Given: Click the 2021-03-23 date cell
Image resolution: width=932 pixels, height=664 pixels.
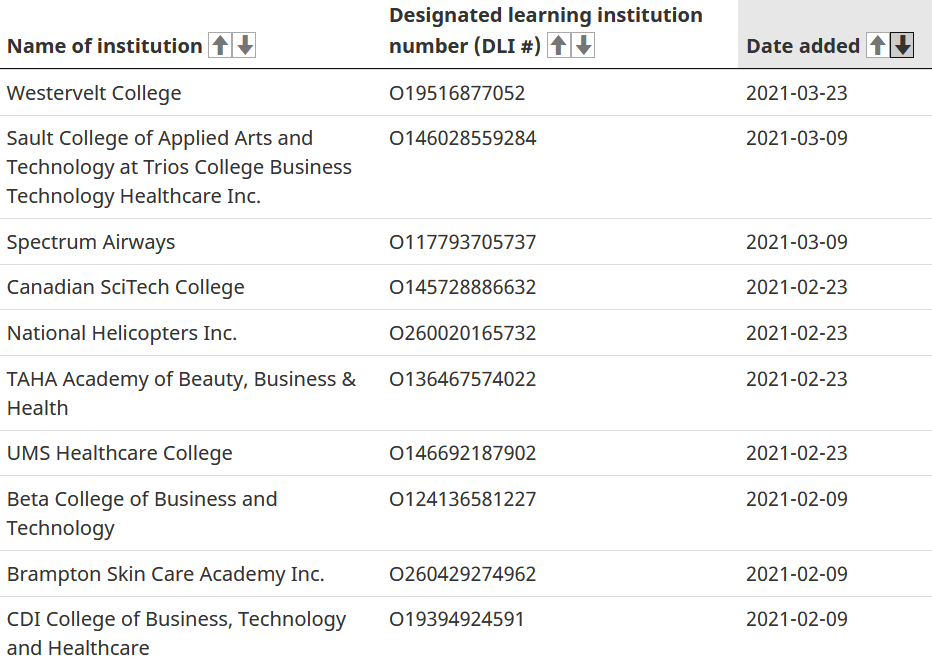Looking at the screenshot, I should [796, 93].
